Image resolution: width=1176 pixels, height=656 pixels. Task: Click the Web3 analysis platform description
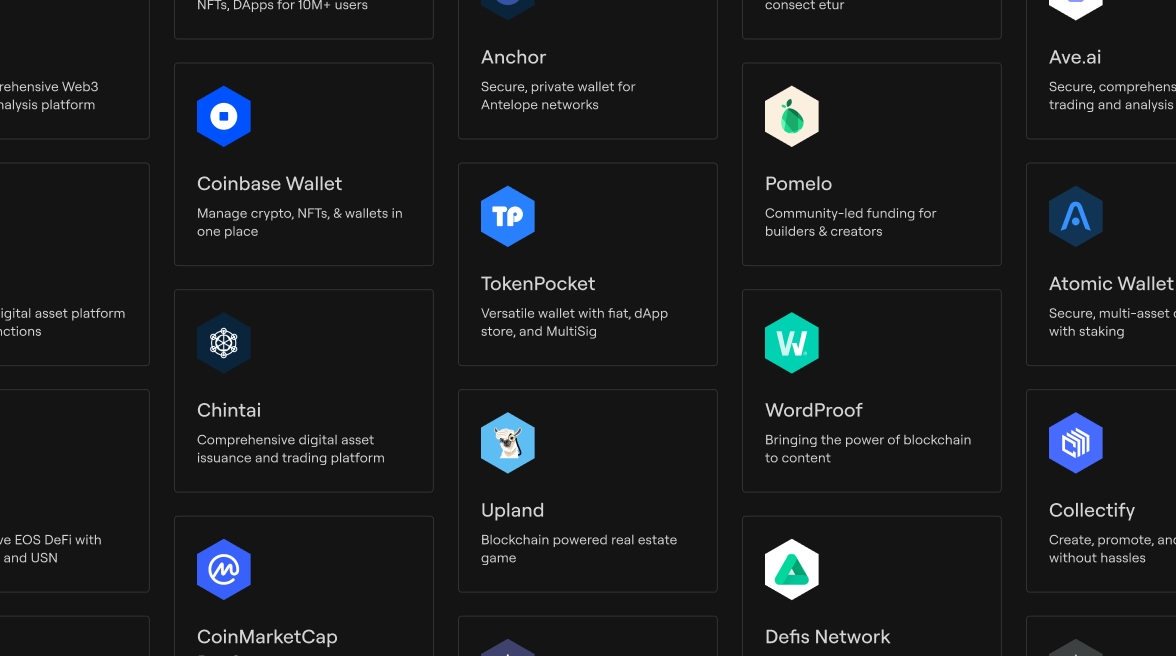(x=49, y=96)
